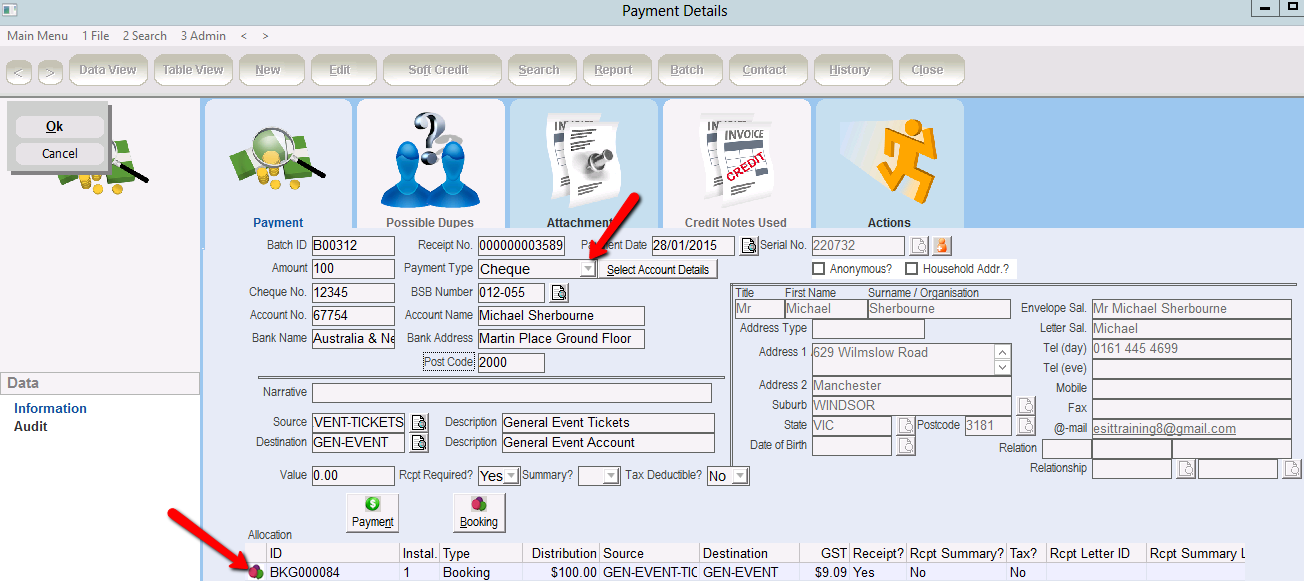Enable the Household Addr. checkbox
The image size is (1304, 581).
911,269
